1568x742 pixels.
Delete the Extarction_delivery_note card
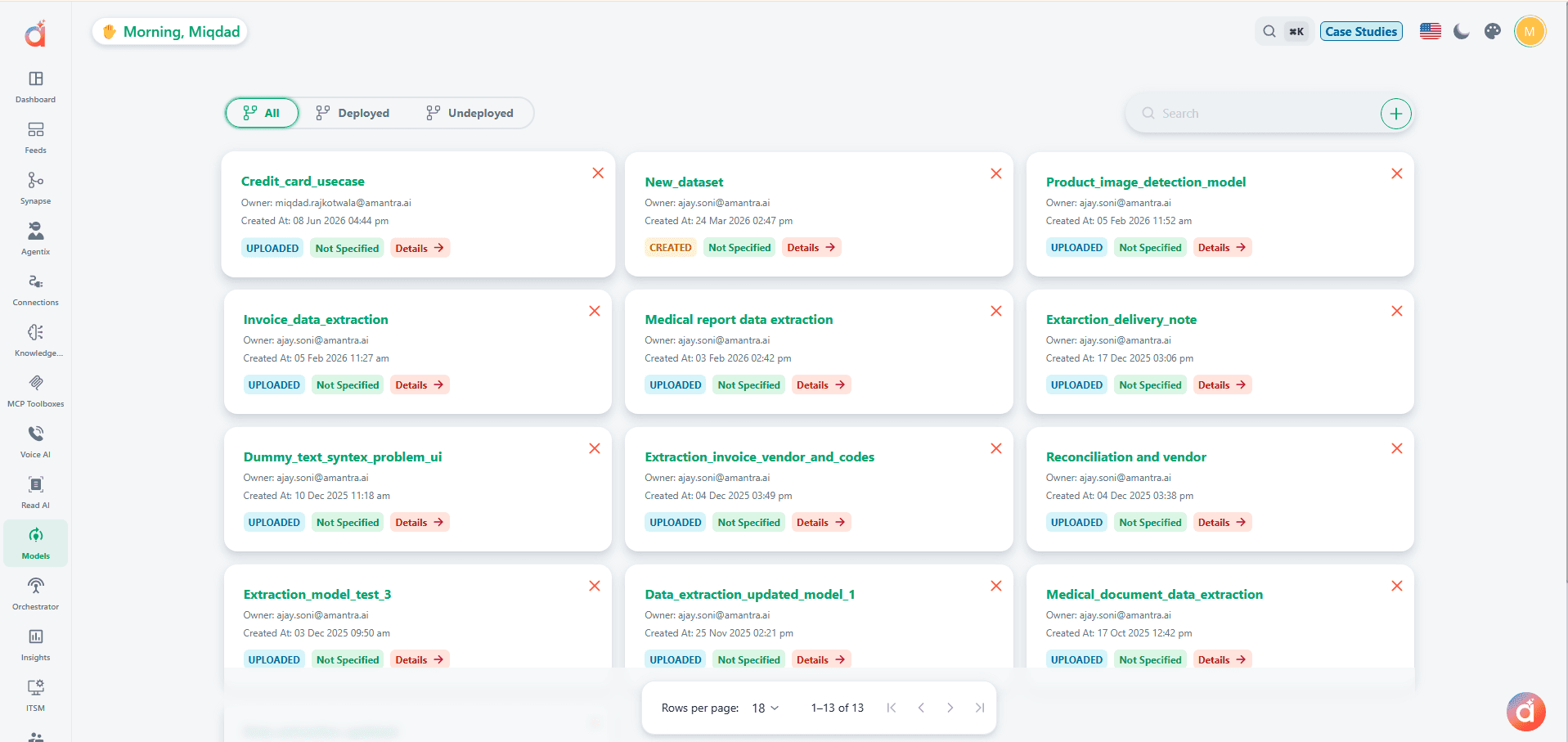click(x=1396, y=311)
